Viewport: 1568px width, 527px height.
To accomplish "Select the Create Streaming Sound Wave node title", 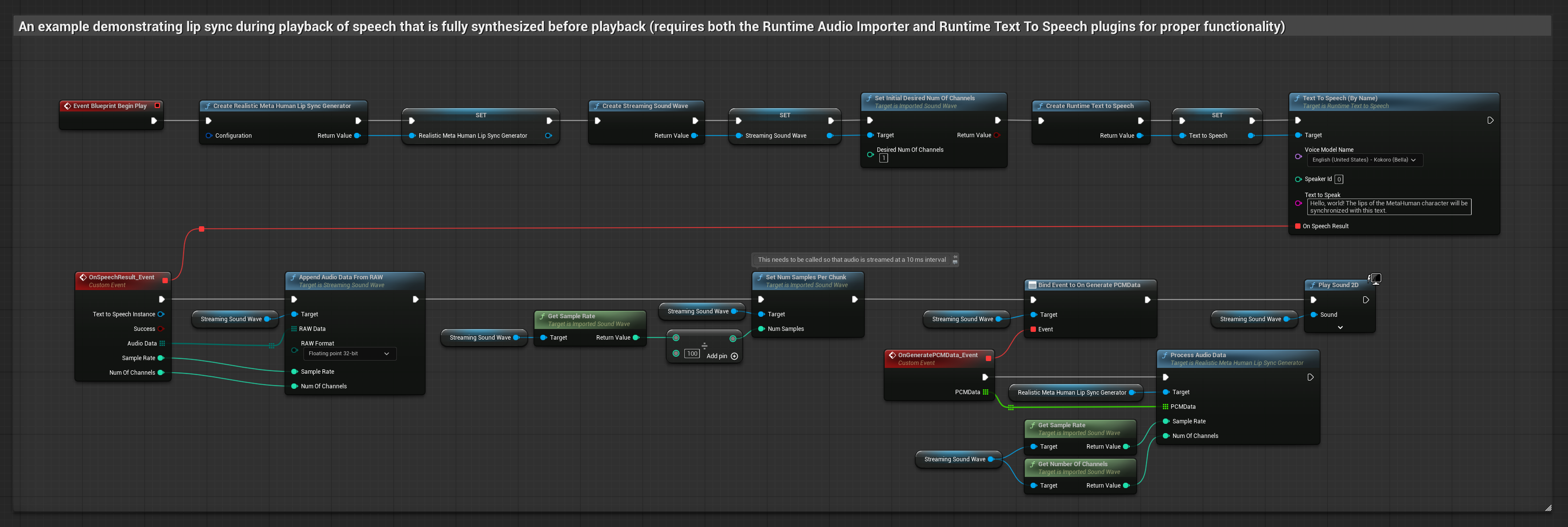I will pyautogui.click(x=644, y=106).
